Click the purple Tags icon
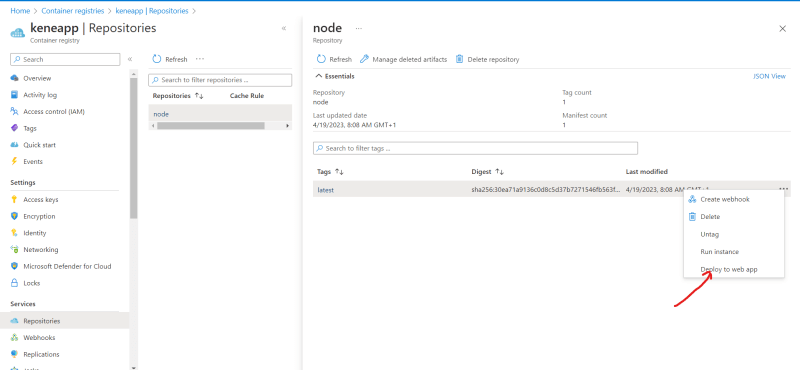This screenshot has width=800, height=370. click(x=14, y=128)
